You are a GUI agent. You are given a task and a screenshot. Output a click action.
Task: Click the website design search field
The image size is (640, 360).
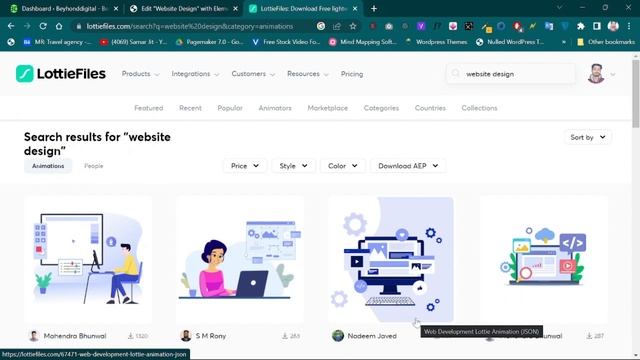tap(510, 74)
